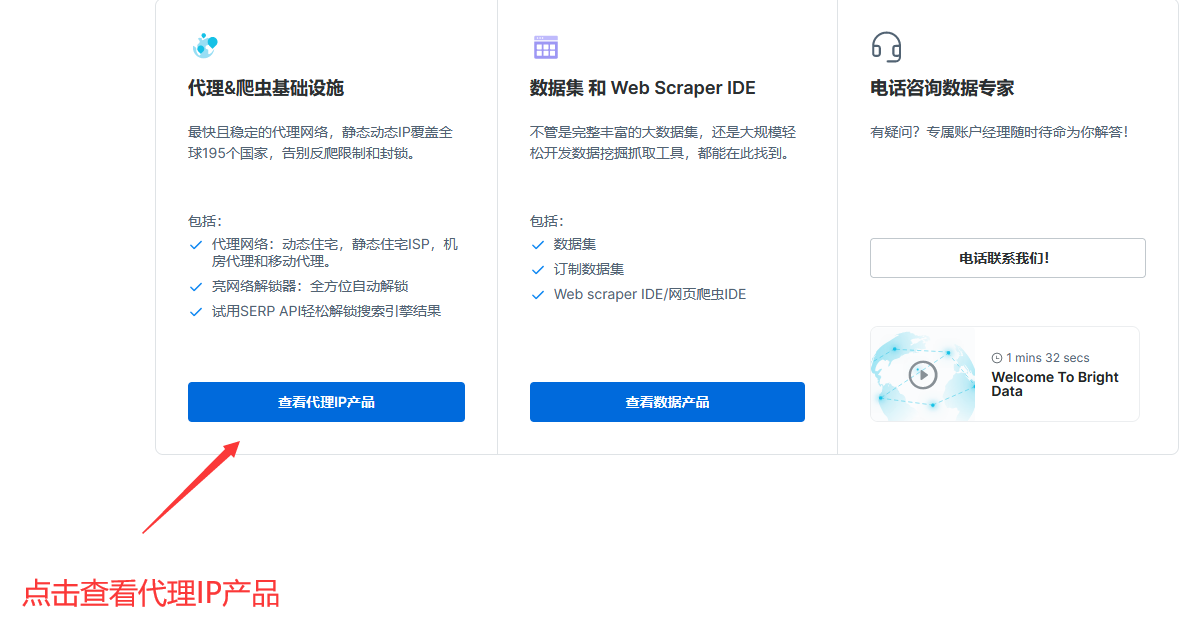Click the checkmark next to 亮网络解锁器
This screenshot has height=643, width=1179.
click(x=196, y=289)
